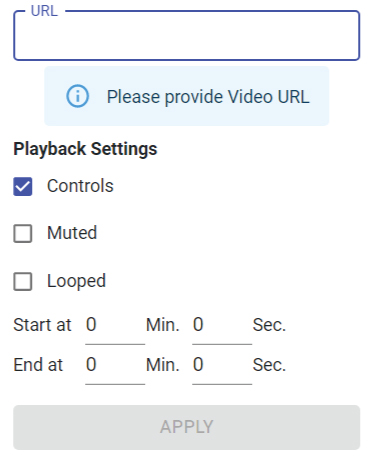The width and height of the screenshot is (369, 463).
Task: Click the Playback Settings heading
Action: click(x=85, y=149)
